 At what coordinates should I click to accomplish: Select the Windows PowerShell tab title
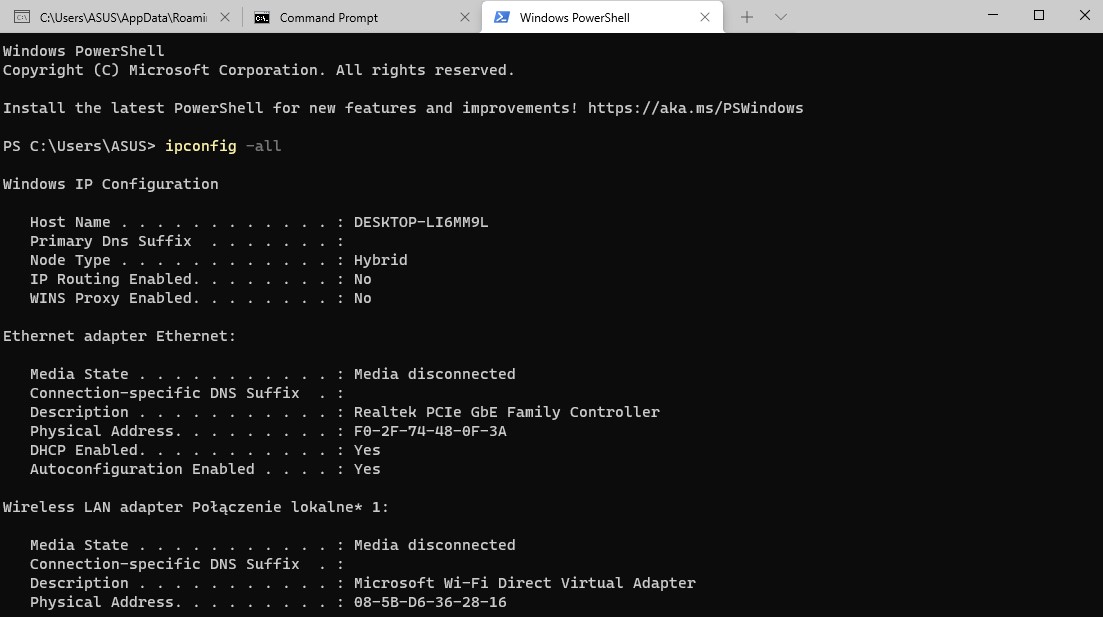click(x=574, y=17)
